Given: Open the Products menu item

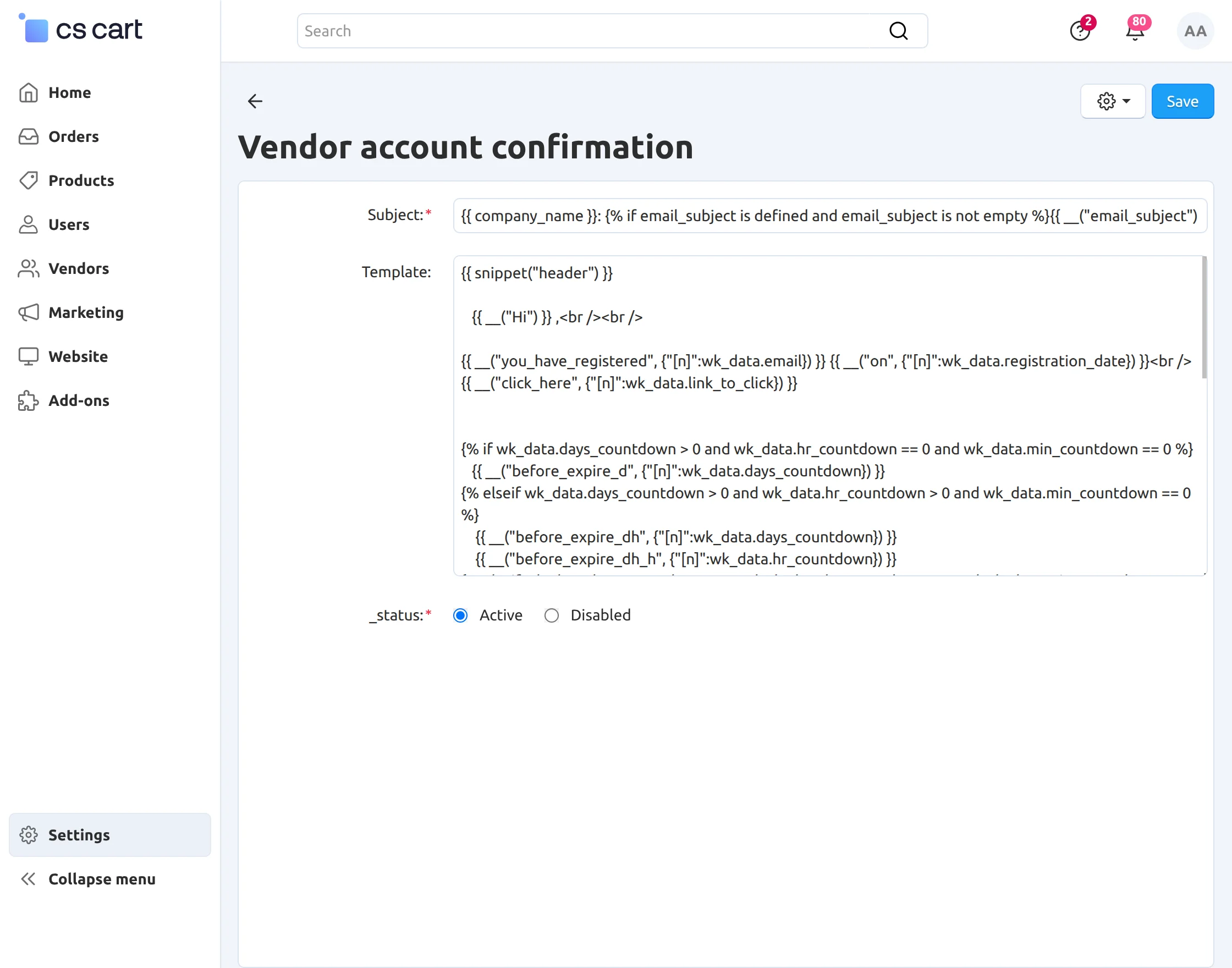Looking at the screenshot, I should click(x=110, y=180).
